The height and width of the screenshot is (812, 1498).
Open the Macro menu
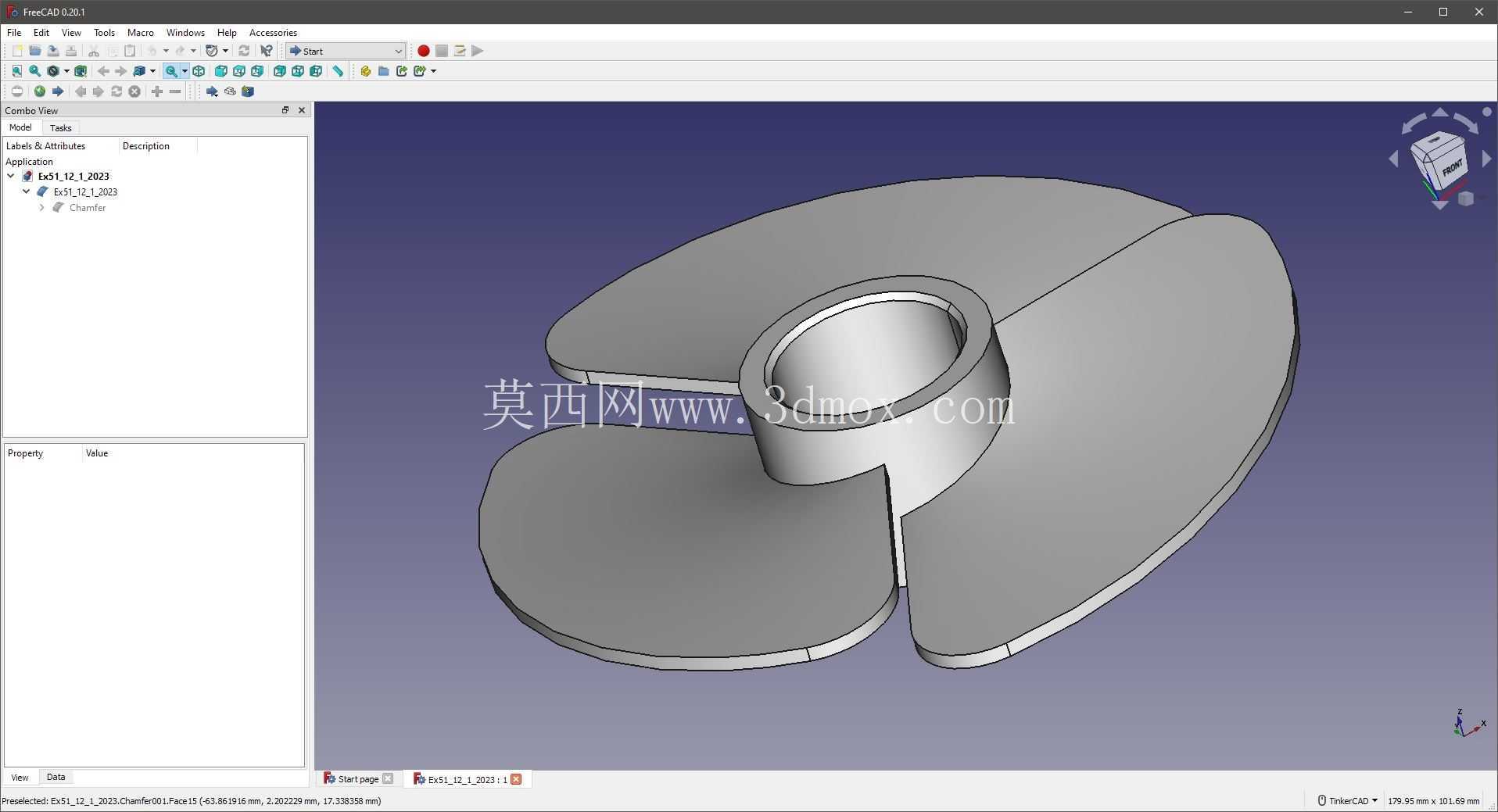[x=141, y=33]
